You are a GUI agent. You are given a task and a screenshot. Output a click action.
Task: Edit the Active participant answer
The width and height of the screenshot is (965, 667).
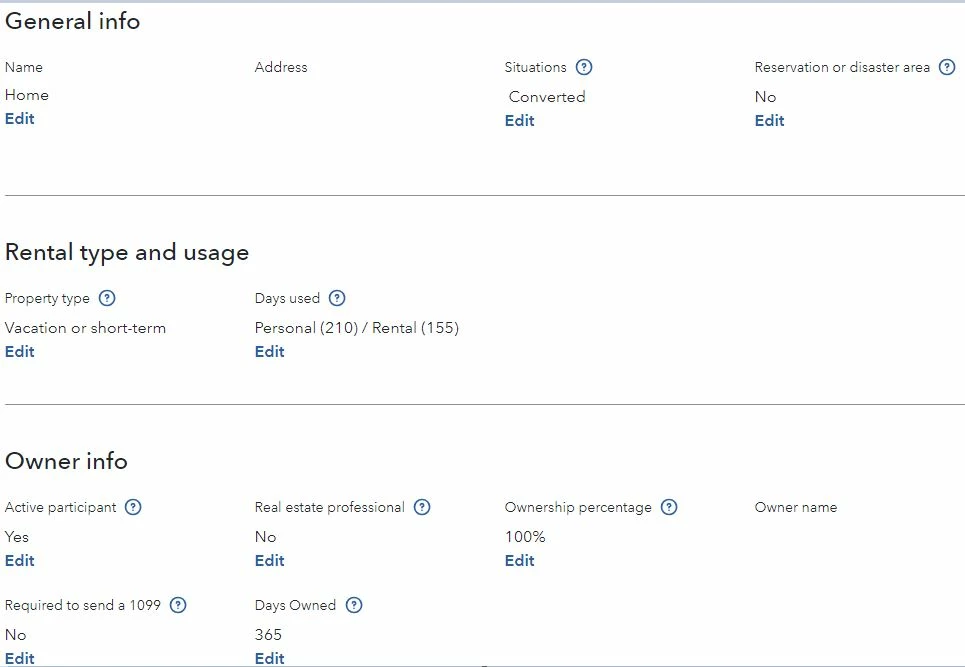[20, 561]
